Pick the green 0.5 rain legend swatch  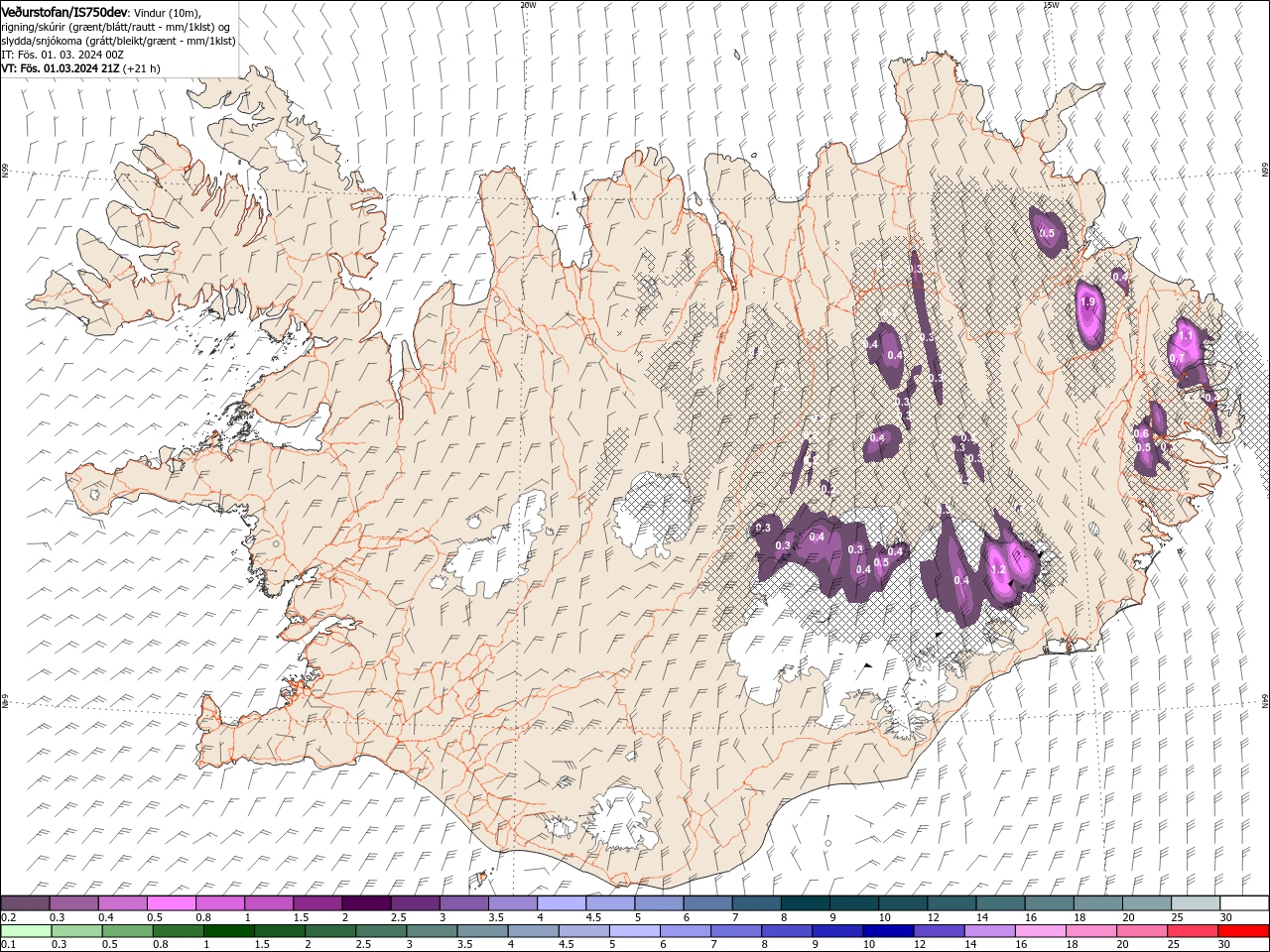point(127,931)
